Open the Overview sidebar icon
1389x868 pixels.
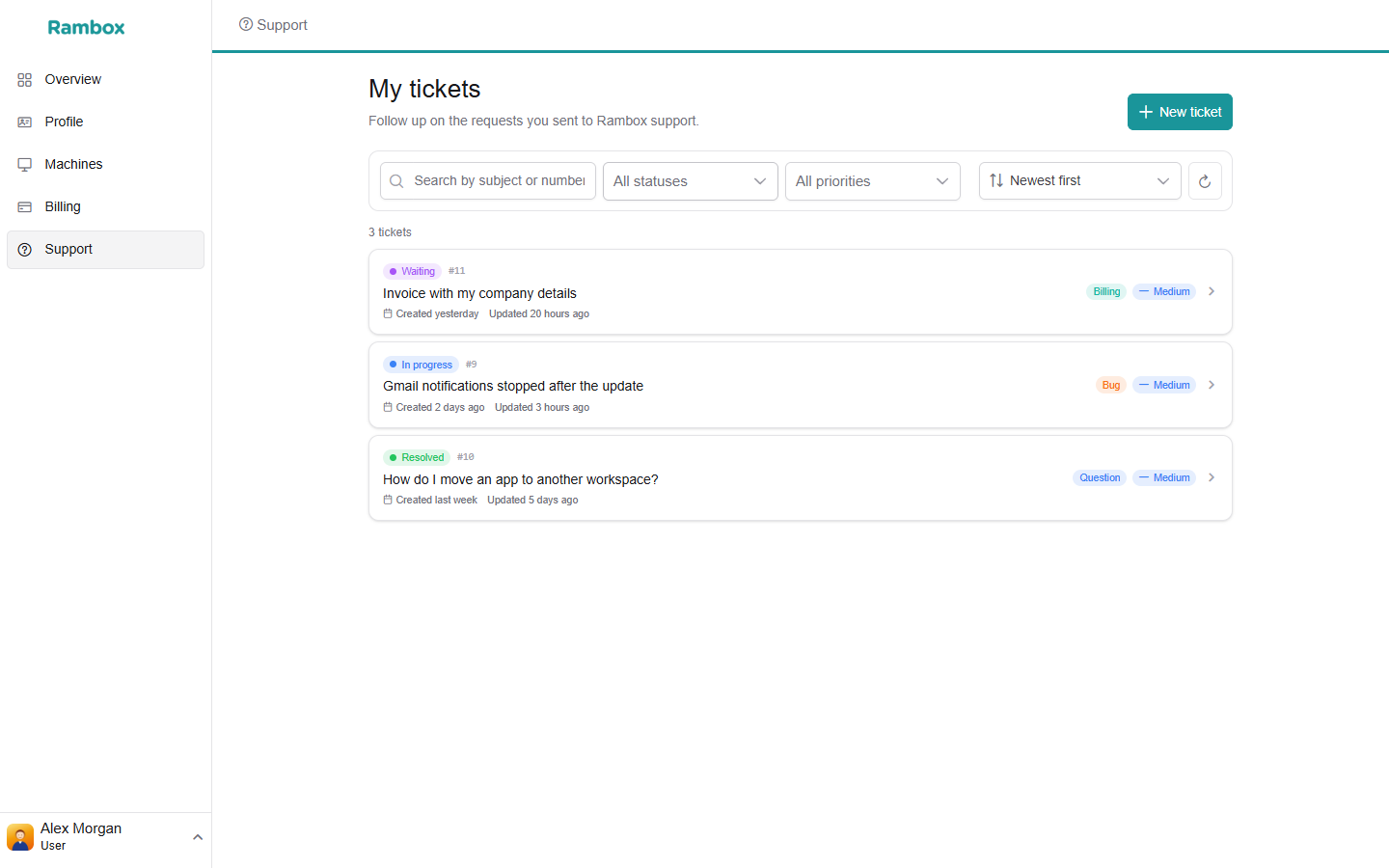[x=25, y=80]
